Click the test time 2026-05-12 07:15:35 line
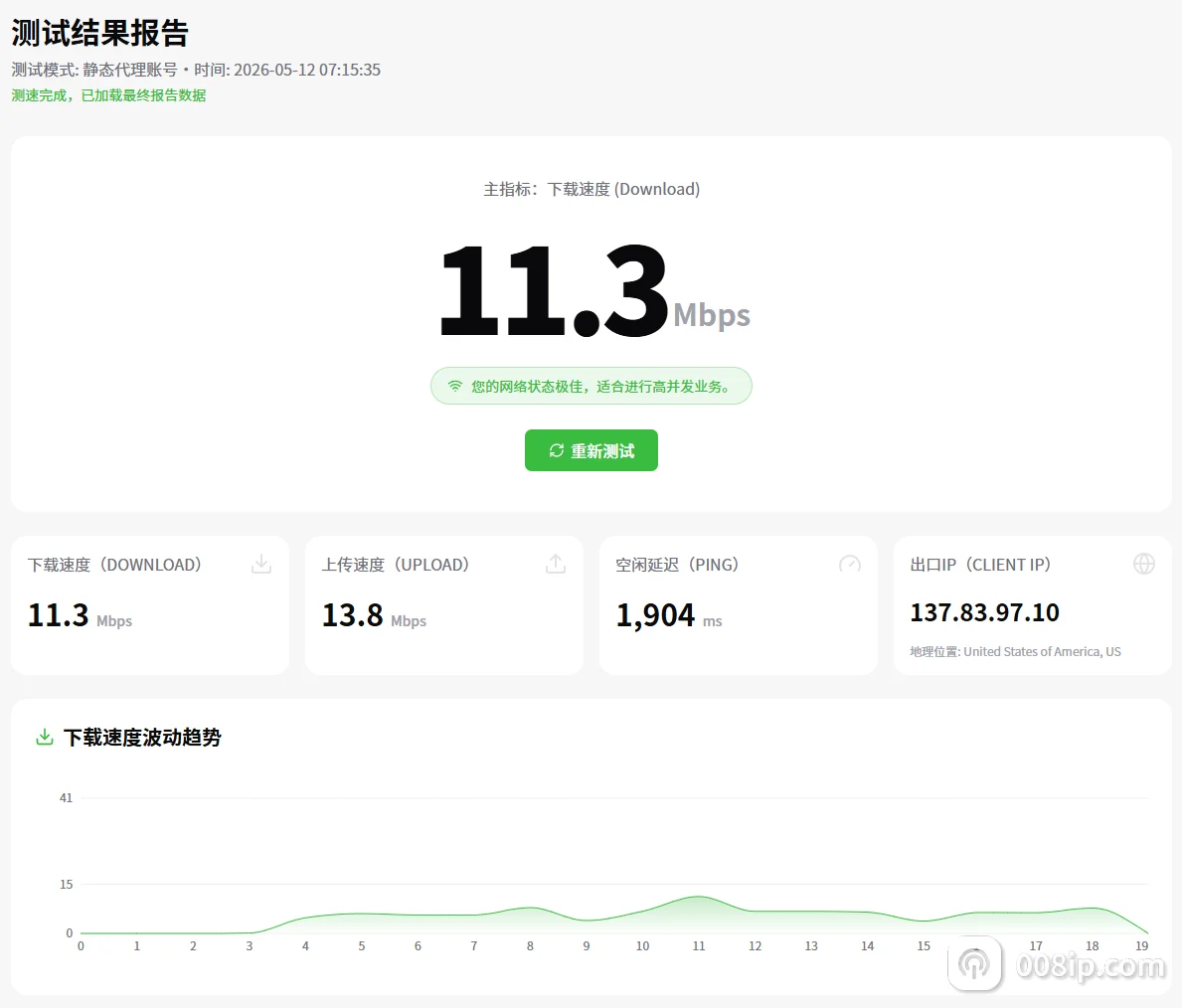 tap(196, 71)
